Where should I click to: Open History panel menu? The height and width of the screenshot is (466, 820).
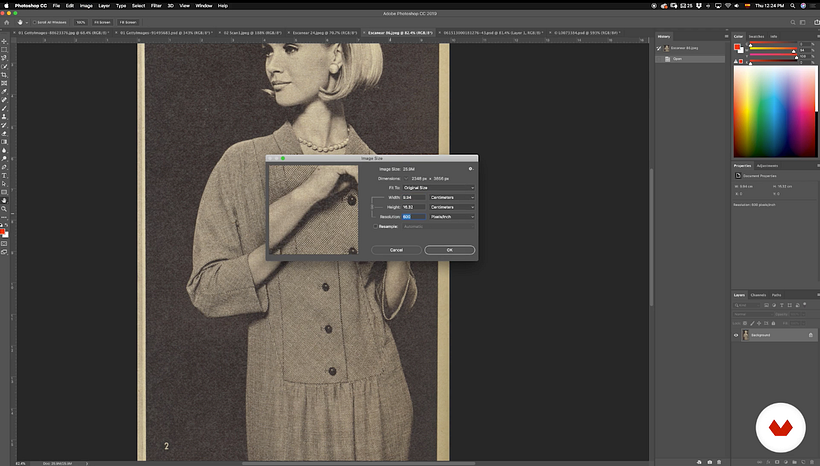pos(726,37)
